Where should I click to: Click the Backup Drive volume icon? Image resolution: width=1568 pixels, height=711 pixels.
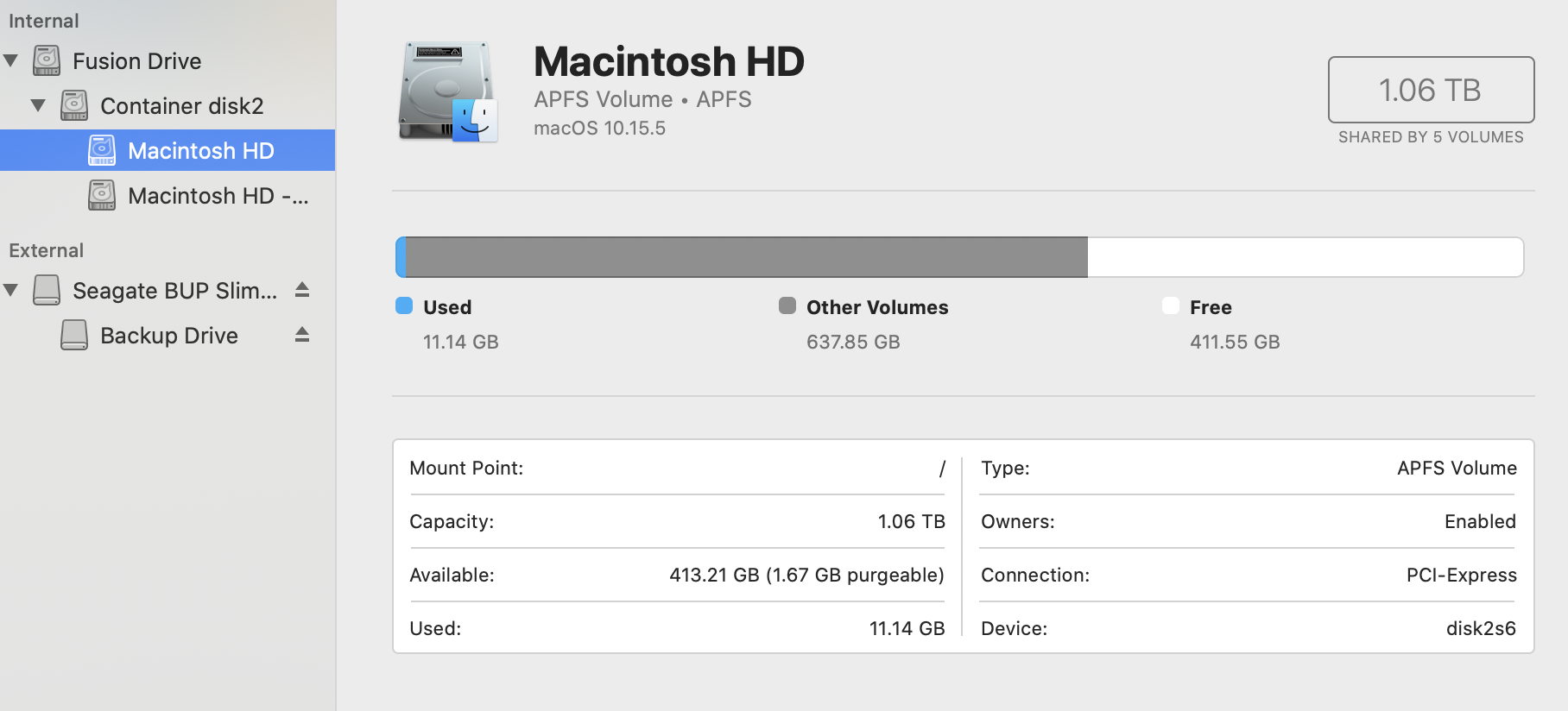(x=74, y=335)
